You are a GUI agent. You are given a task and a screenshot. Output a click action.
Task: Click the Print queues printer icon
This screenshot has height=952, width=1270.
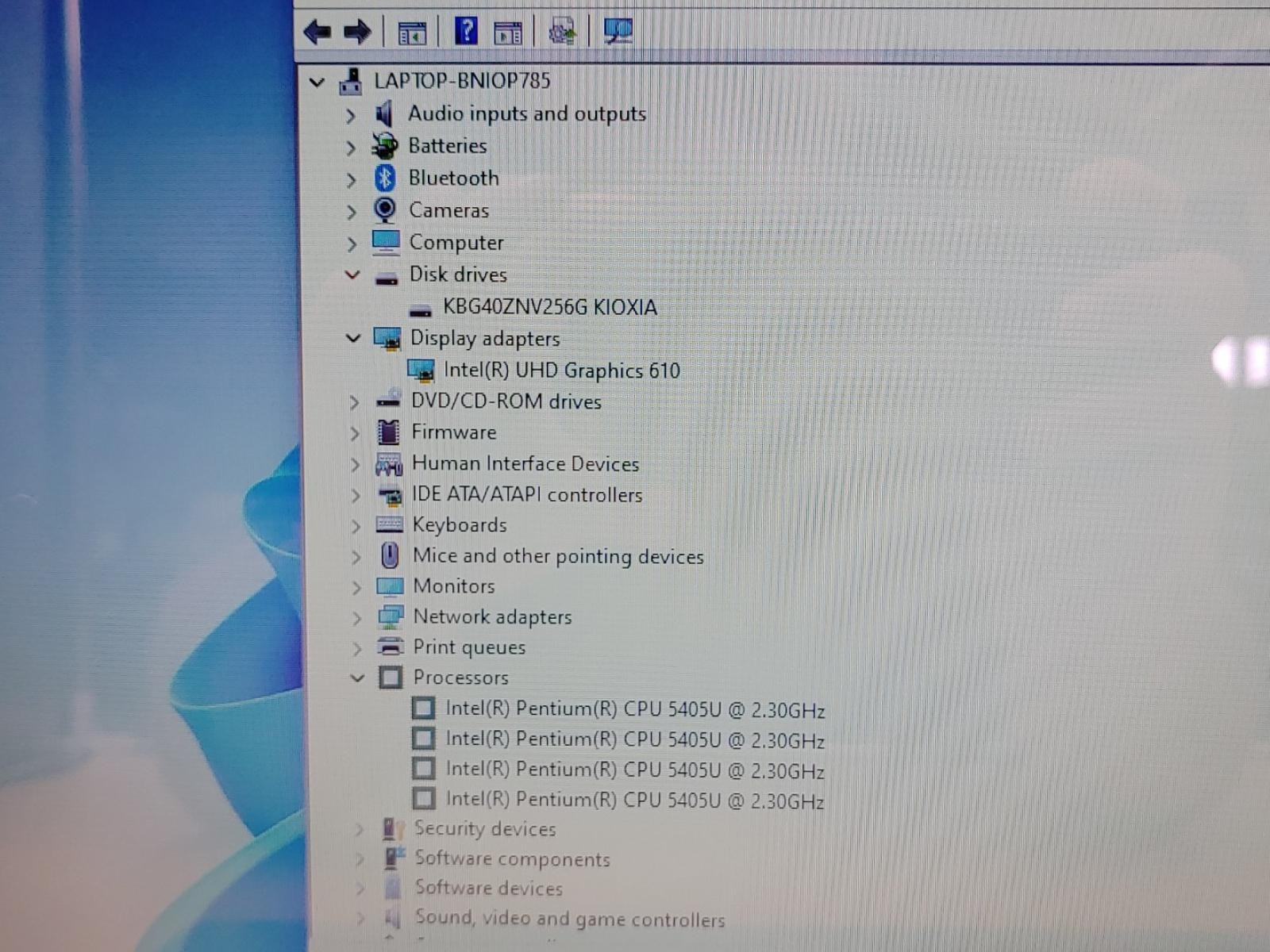tap(391, 647)
